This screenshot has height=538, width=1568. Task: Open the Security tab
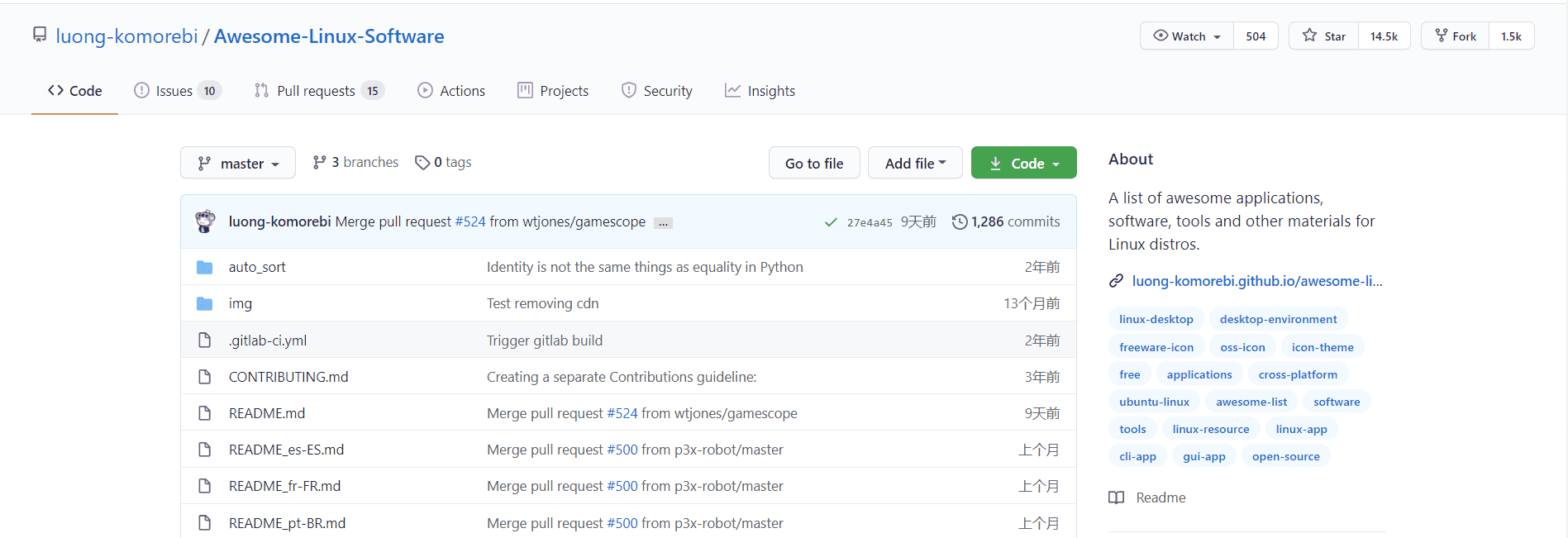pos(657,91)
